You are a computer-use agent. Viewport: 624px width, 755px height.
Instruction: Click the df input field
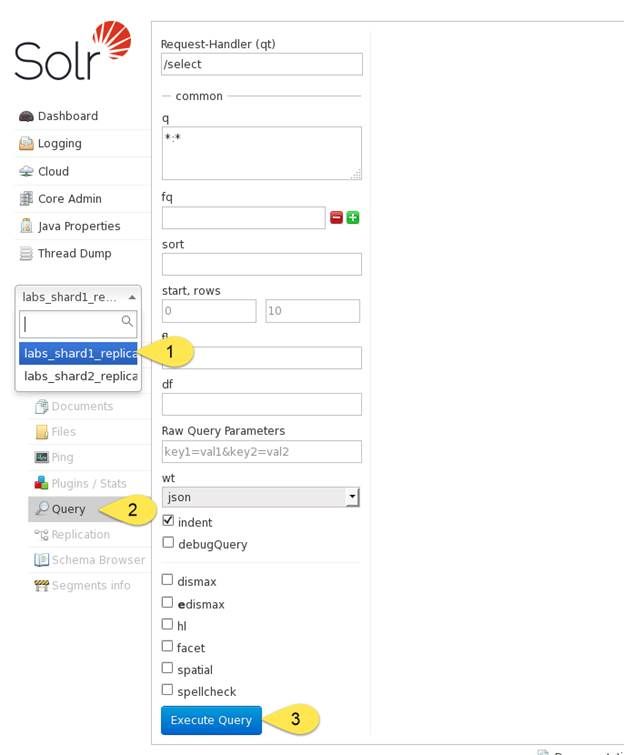pos(262,404)
